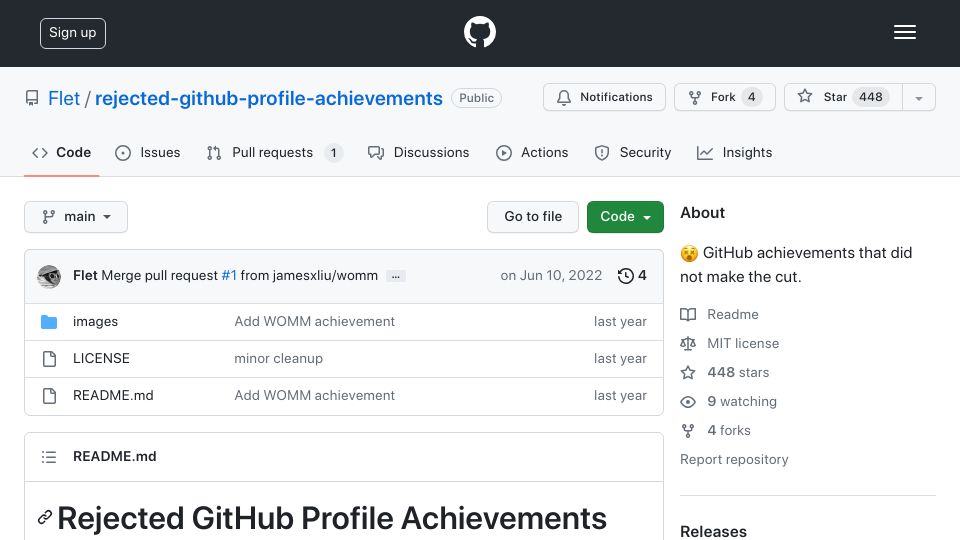Click the commit history clock icon
Screen dimensions: 960x540
pyautogui.click(x=625, y=276)
